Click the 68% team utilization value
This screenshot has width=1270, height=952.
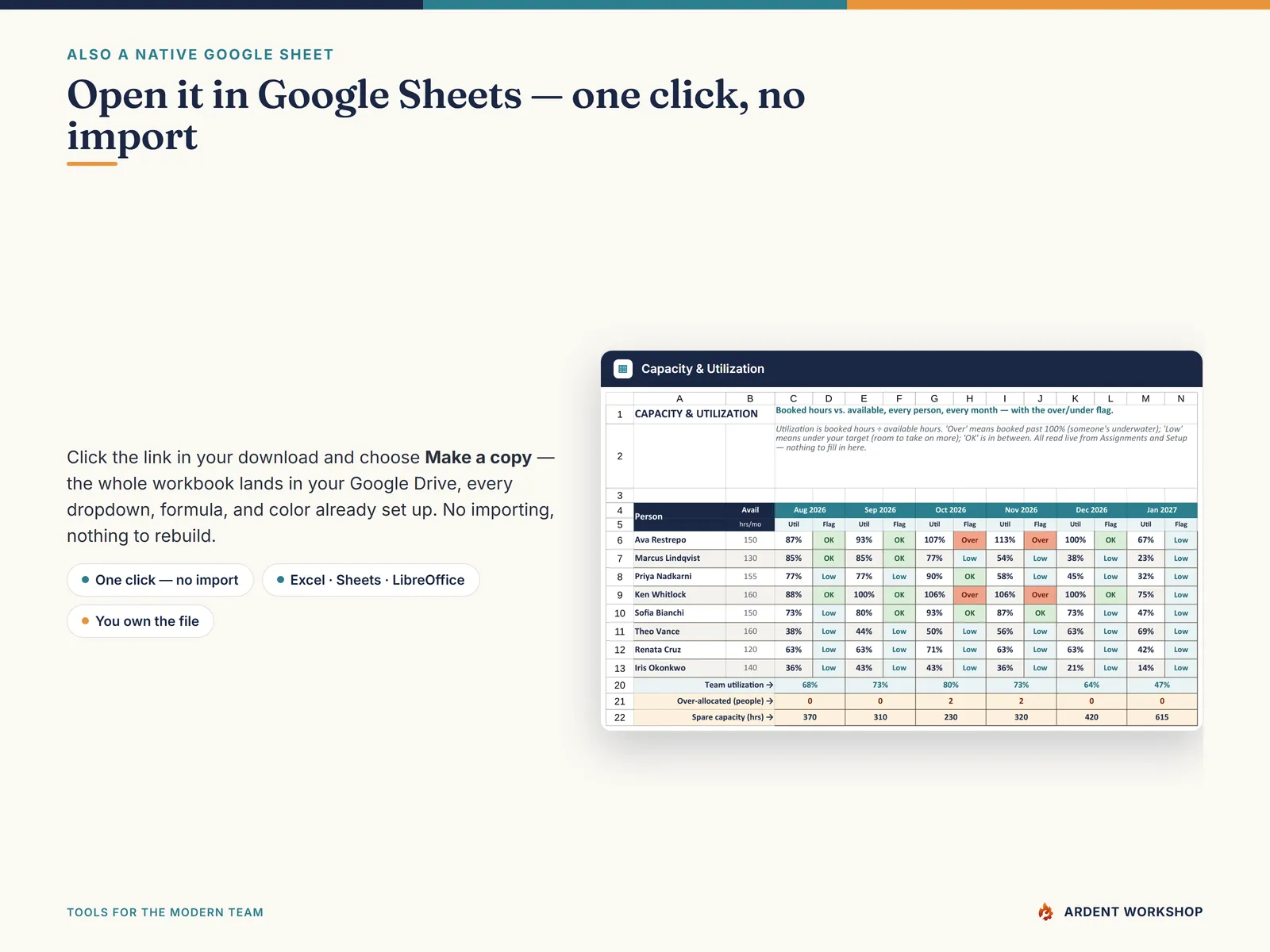pyautogui.click(x=810, y=685)
